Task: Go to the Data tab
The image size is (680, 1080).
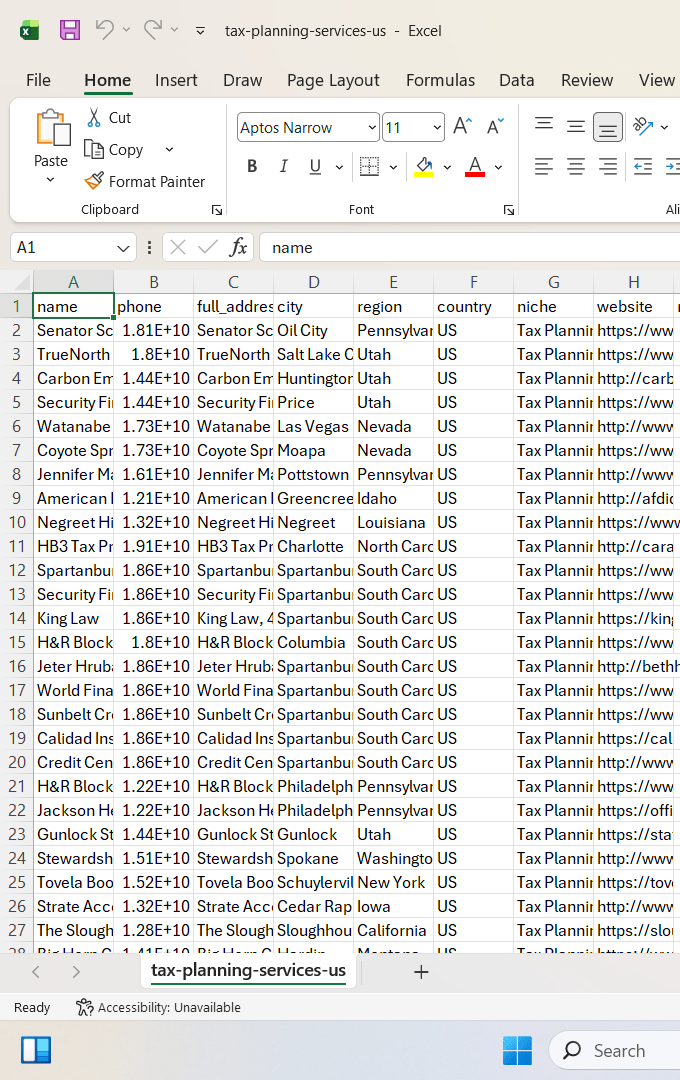Action: 517,80
